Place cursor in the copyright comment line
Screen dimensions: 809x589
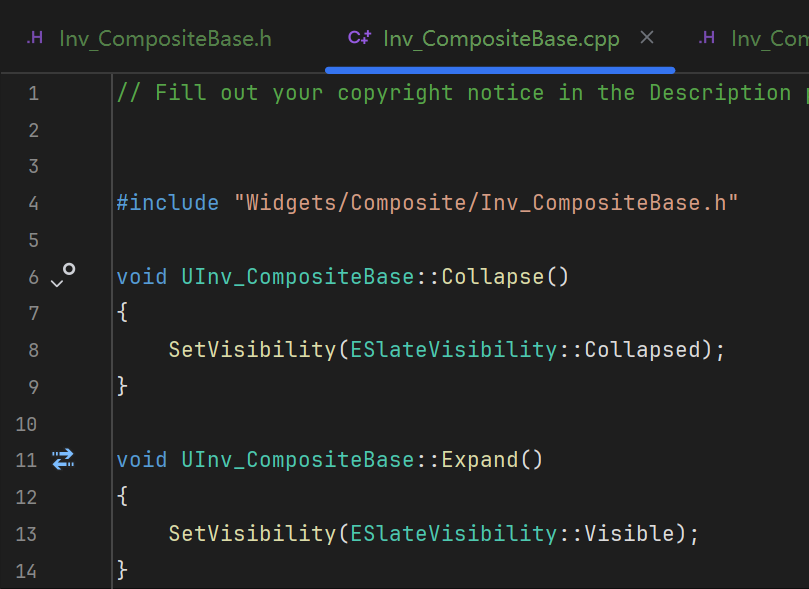point(461,93)
